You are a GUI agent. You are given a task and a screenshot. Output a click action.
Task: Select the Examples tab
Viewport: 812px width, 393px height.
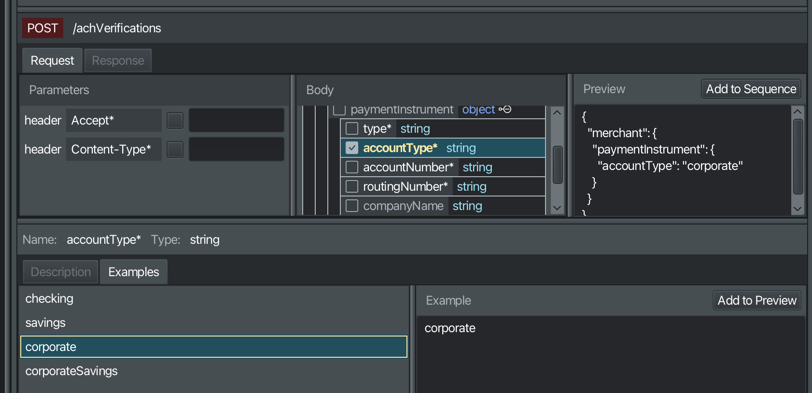pos(134,272)
